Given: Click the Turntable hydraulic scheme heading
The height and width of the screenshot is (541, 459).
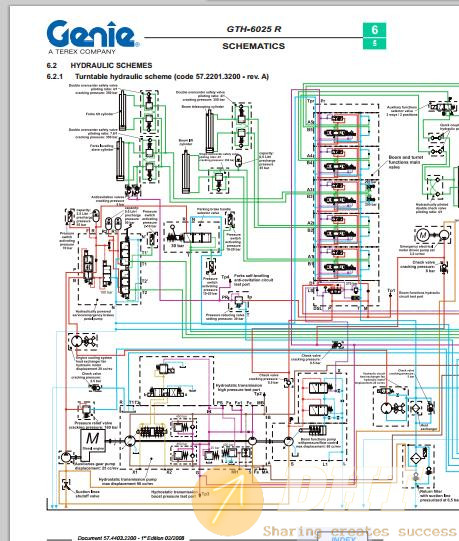Looking at the screenshot, I should click(x=172, y=76).
